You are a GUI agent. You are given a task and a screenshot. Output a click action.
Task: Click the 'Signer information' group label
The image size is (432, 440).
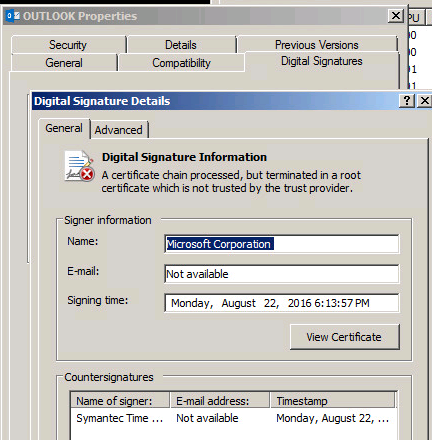click(x=108, y=220)
